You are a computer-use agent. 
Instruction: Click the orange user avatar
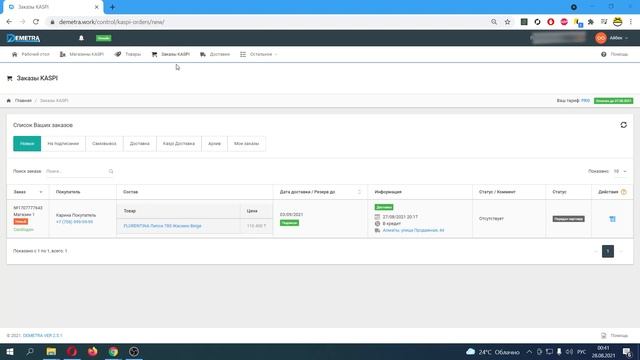[600, 38]
